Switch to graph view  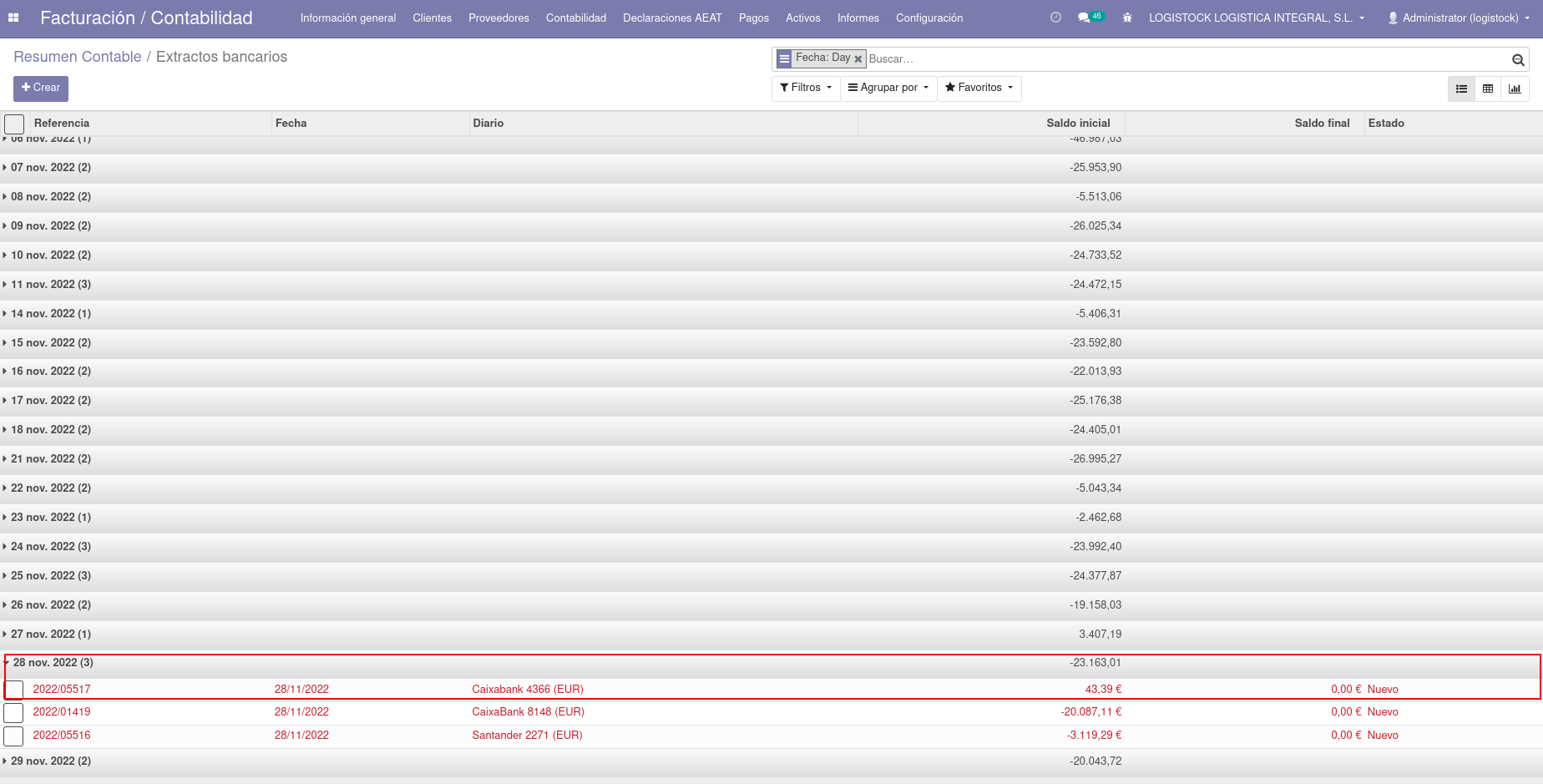click(x=1515, y=89)
